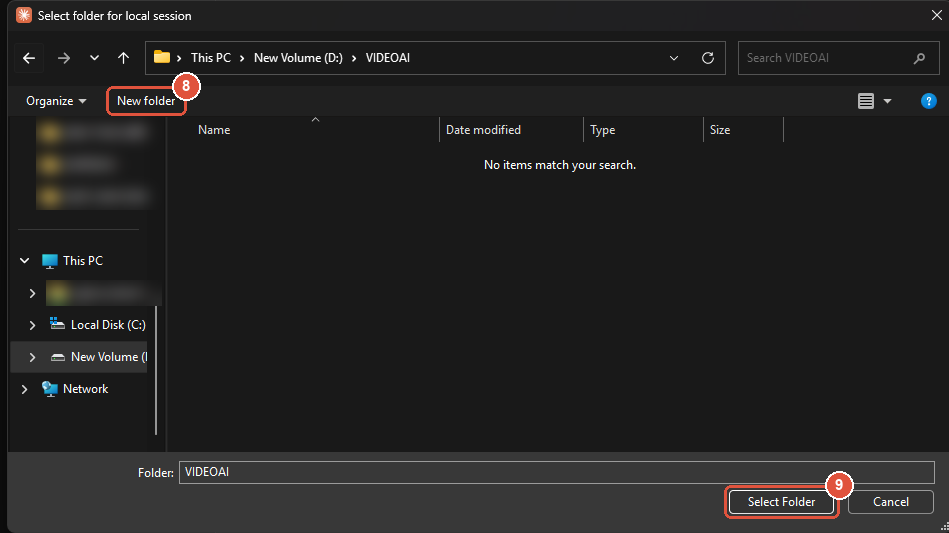Viewport: 949px width, 533px height.
Task: Expand the chevron after New Volume (D:) breadcrumb
Action: (354, 58)
